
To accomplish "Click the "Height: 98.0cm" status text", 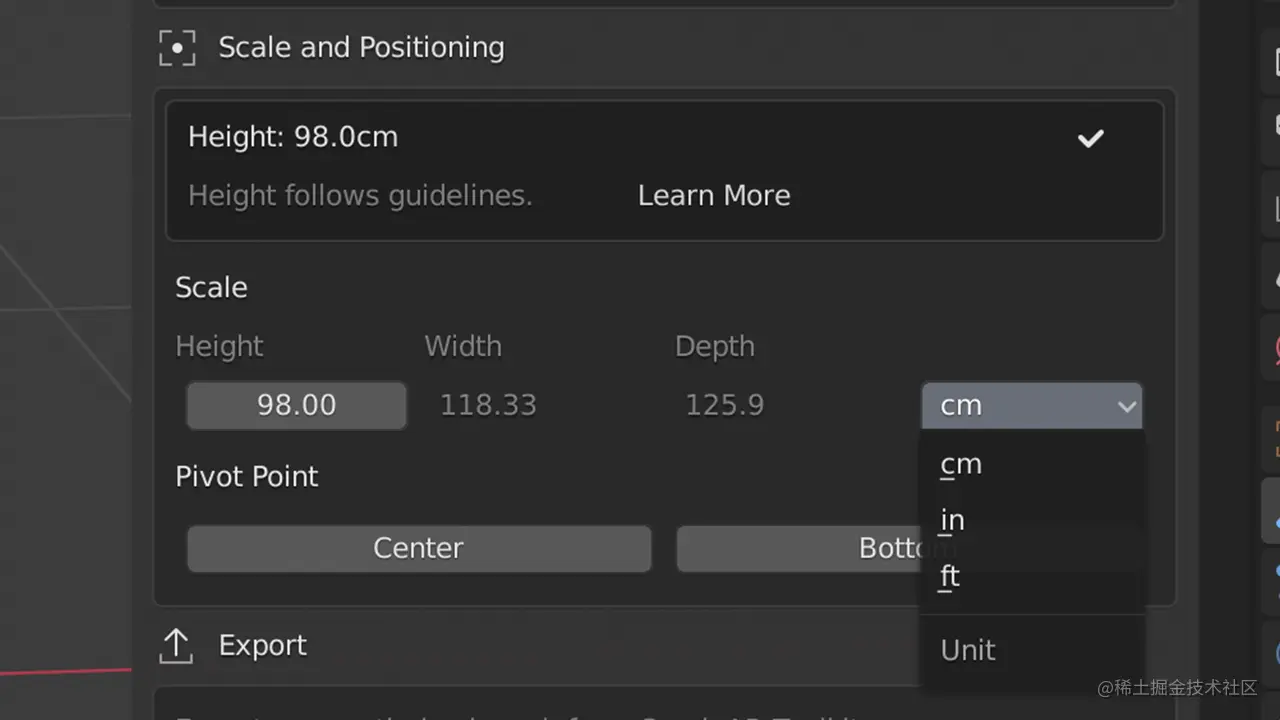I will pos(293,137).
